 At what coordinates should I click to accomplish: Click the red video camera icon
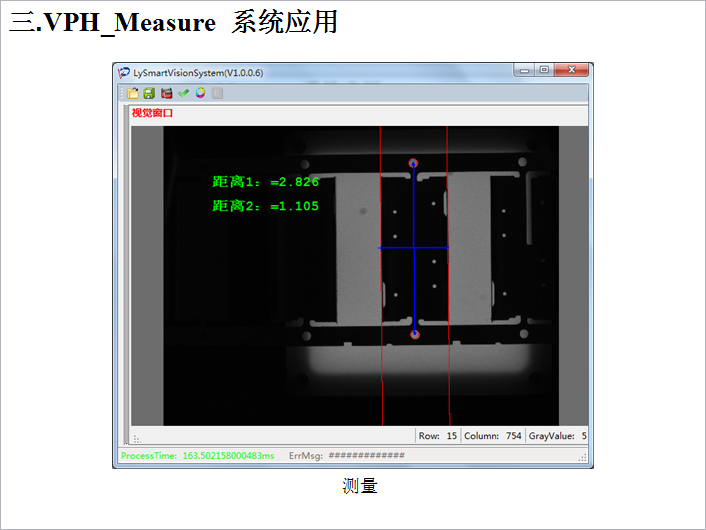[x=166, y=93]
